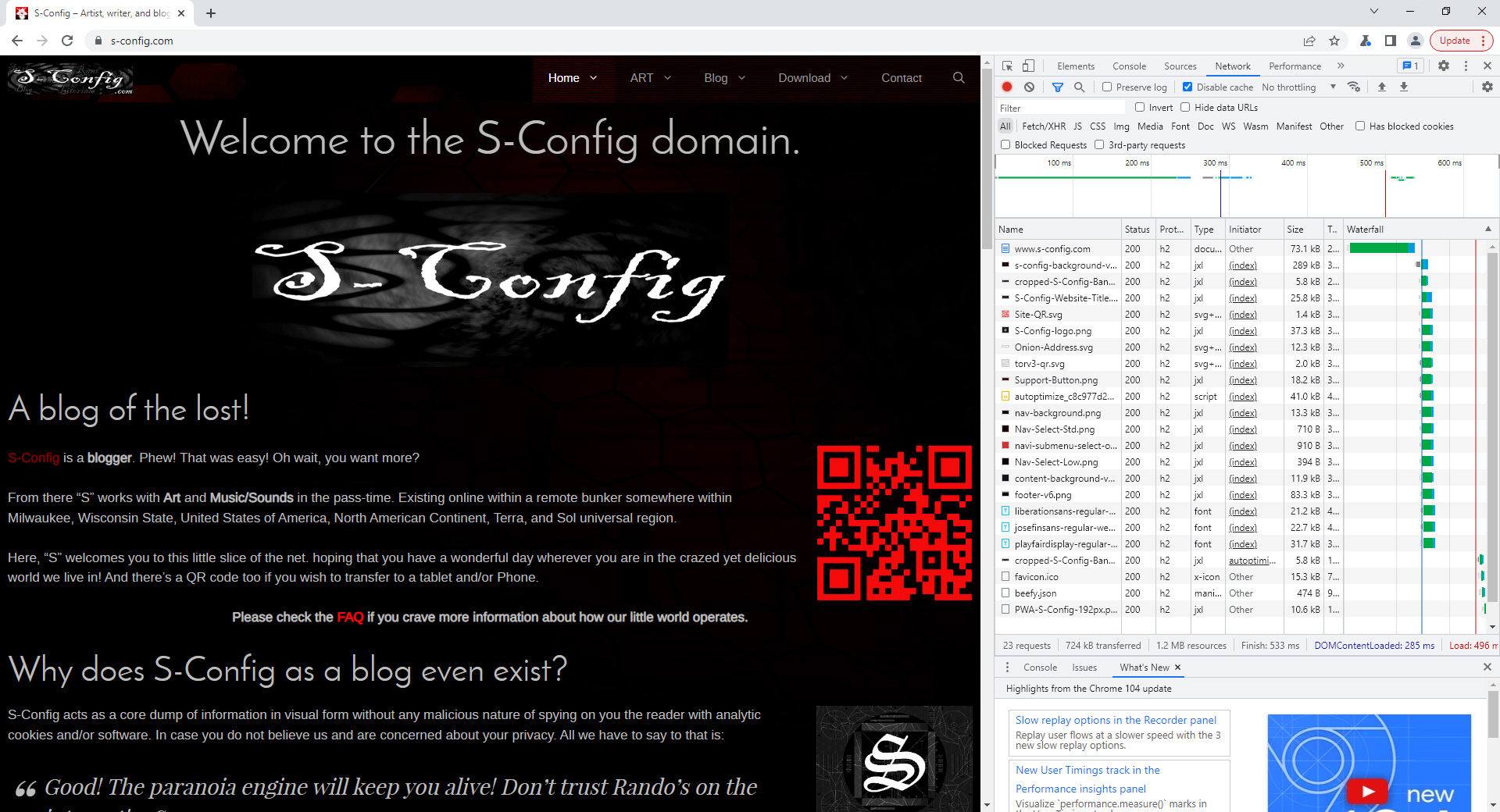The image size is (1500, 812).
Task: Activate the inspect element picker icon
Action: coord(1008,66)
